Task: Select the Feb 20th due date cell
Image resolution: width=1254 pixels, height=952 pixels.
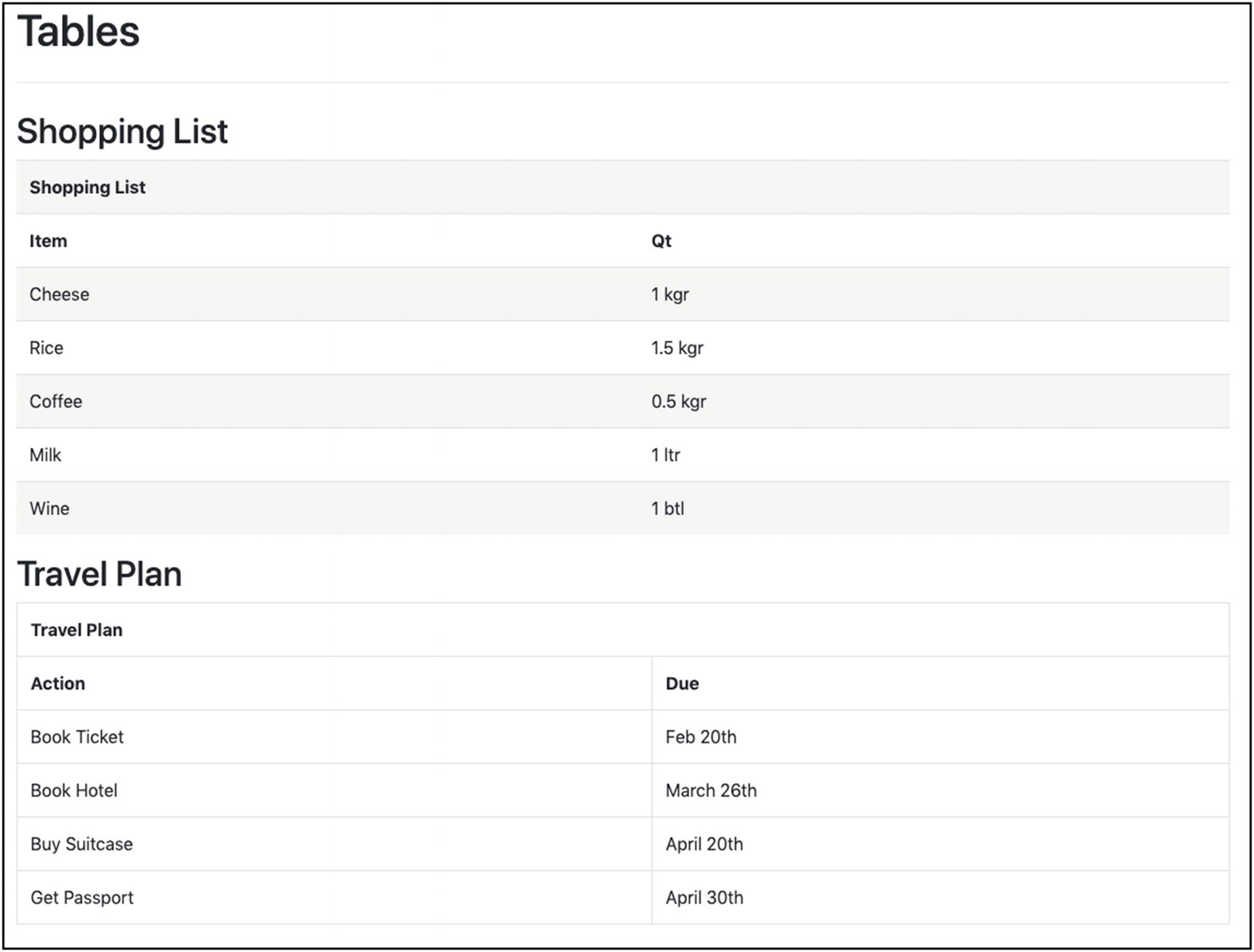Action: [701, 737]
